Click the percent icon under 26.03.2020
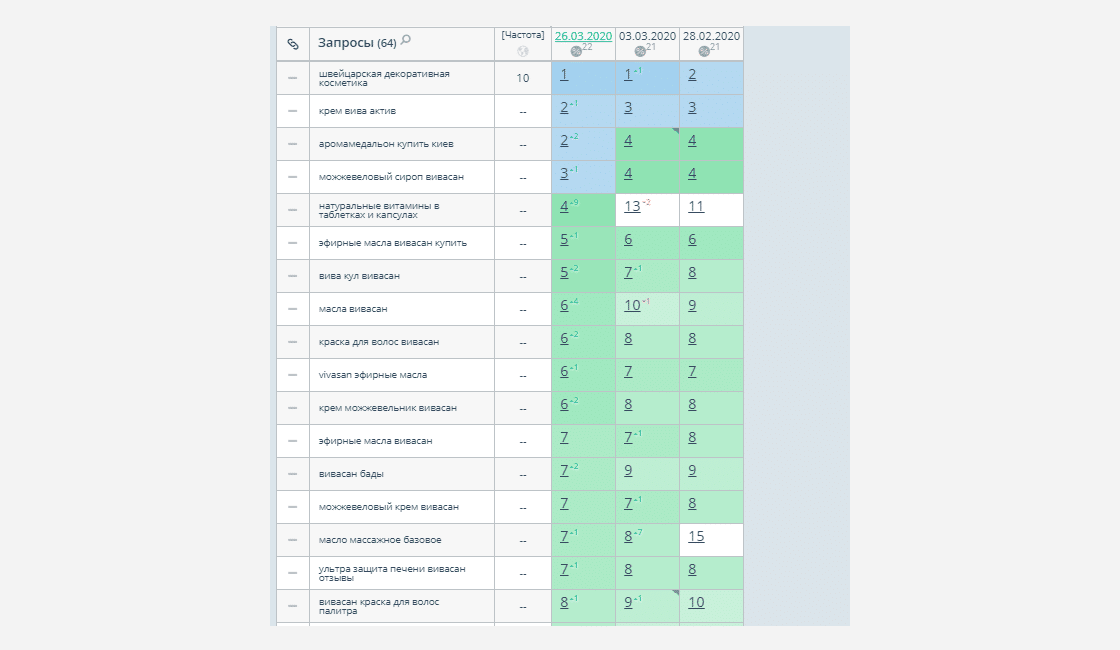 576,51
